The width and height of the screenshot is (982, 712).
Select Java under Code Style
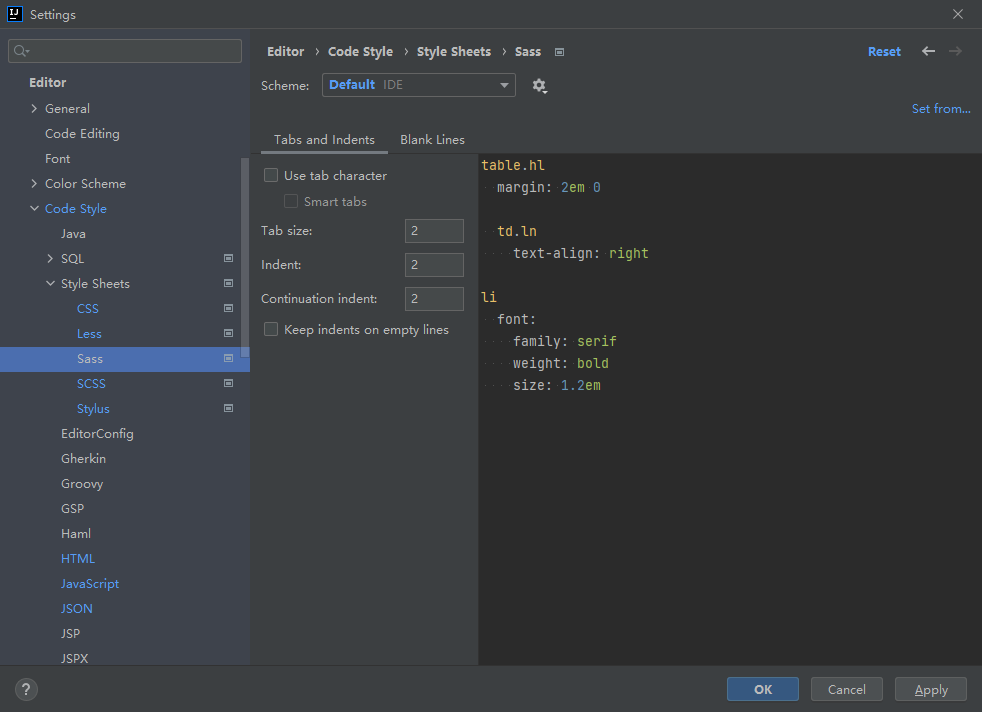coord(73,234)
